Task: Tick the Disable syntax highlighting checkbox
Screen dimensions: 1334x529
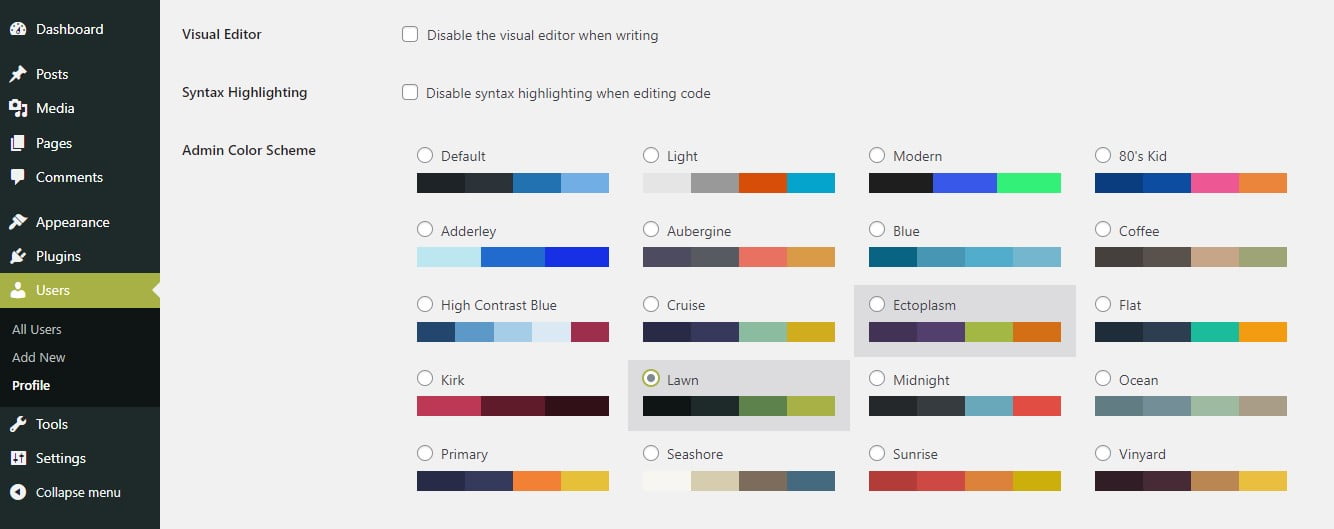Action: pyautogui.click(x=410, y=93)
